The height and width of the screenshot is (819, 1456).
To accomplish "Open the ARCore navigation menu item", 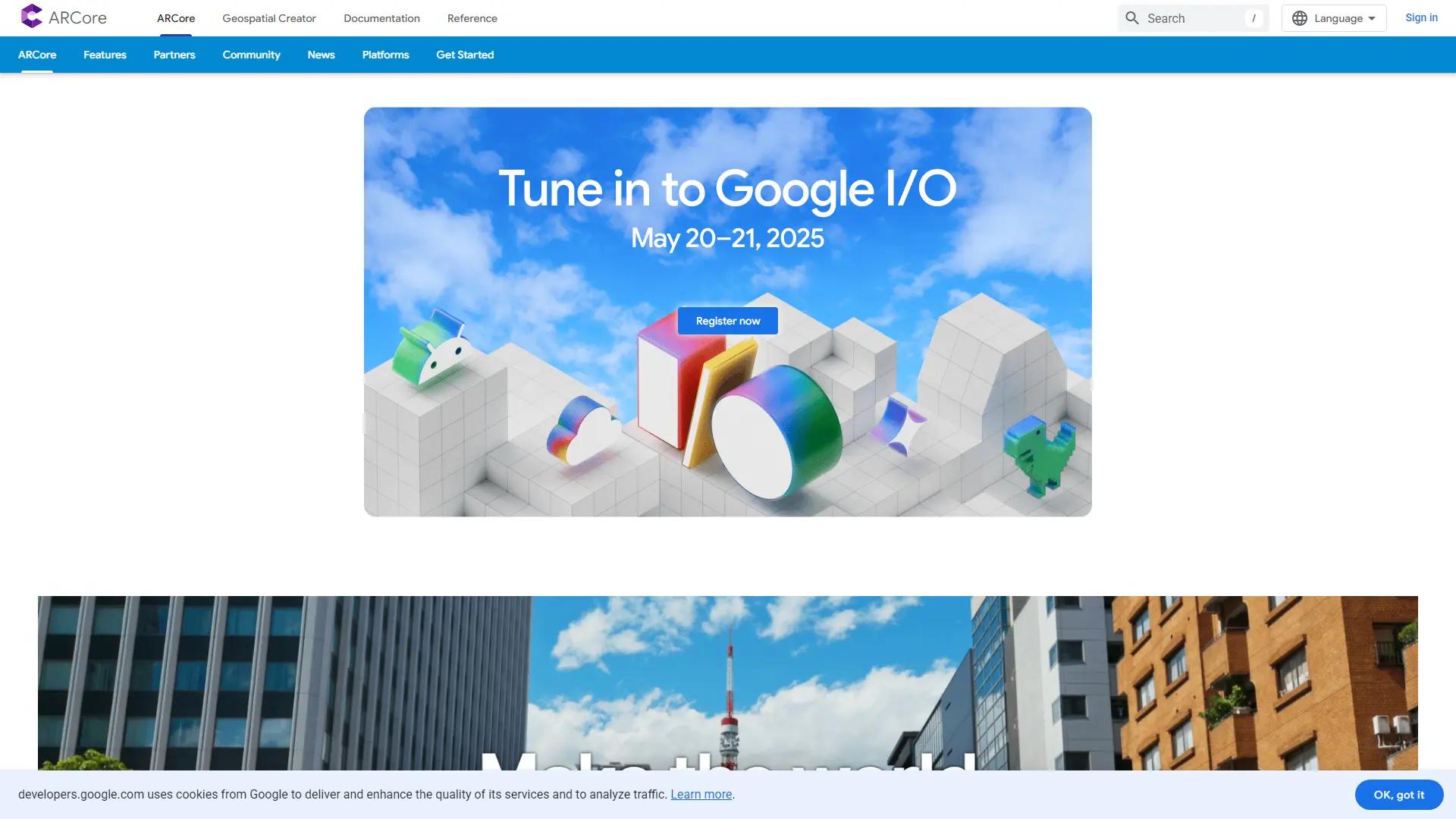I will point(175,17).
